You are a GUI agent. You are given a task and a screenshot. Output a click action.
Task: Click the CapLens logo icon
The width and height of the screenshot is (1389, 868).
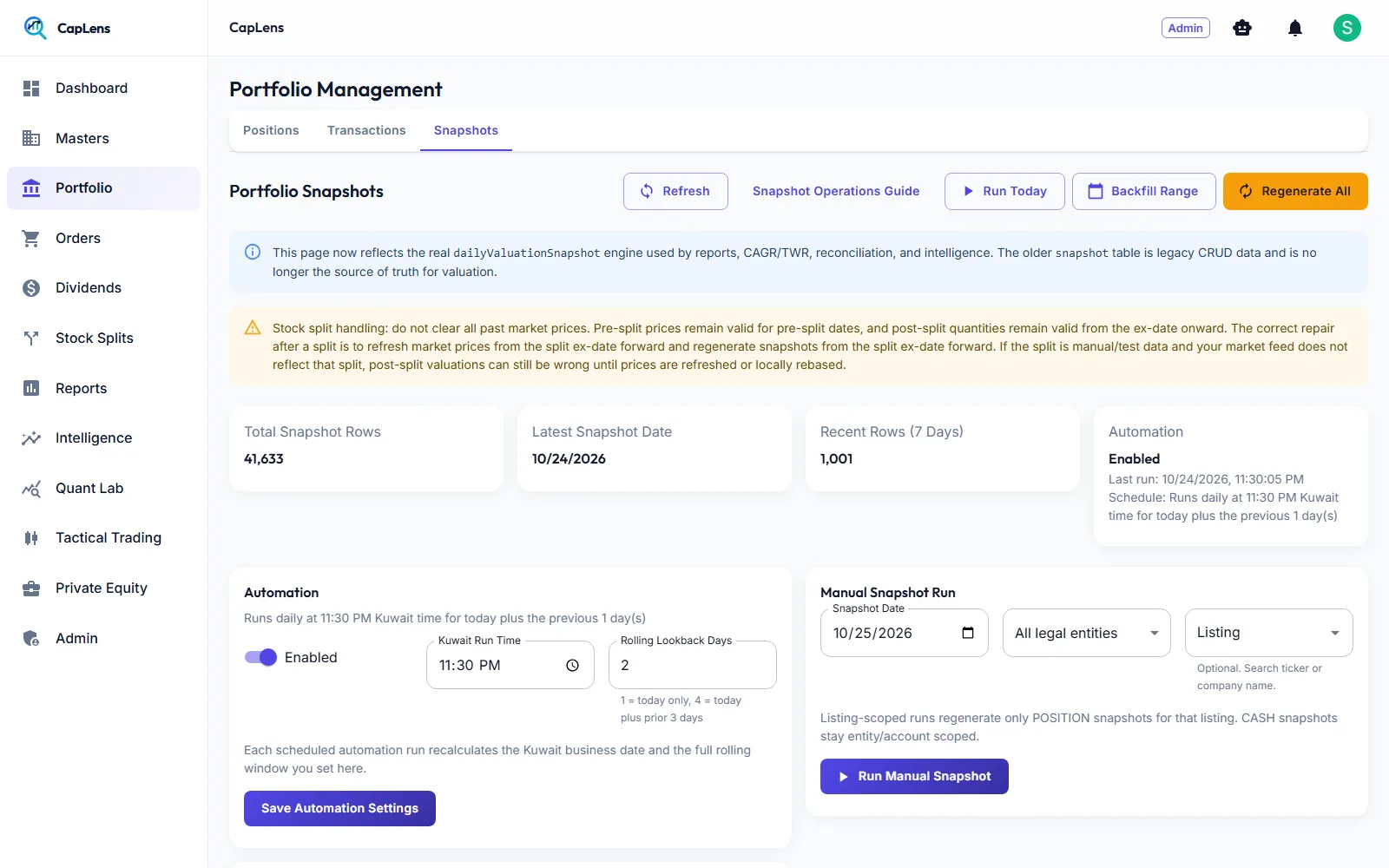(35, 28)
